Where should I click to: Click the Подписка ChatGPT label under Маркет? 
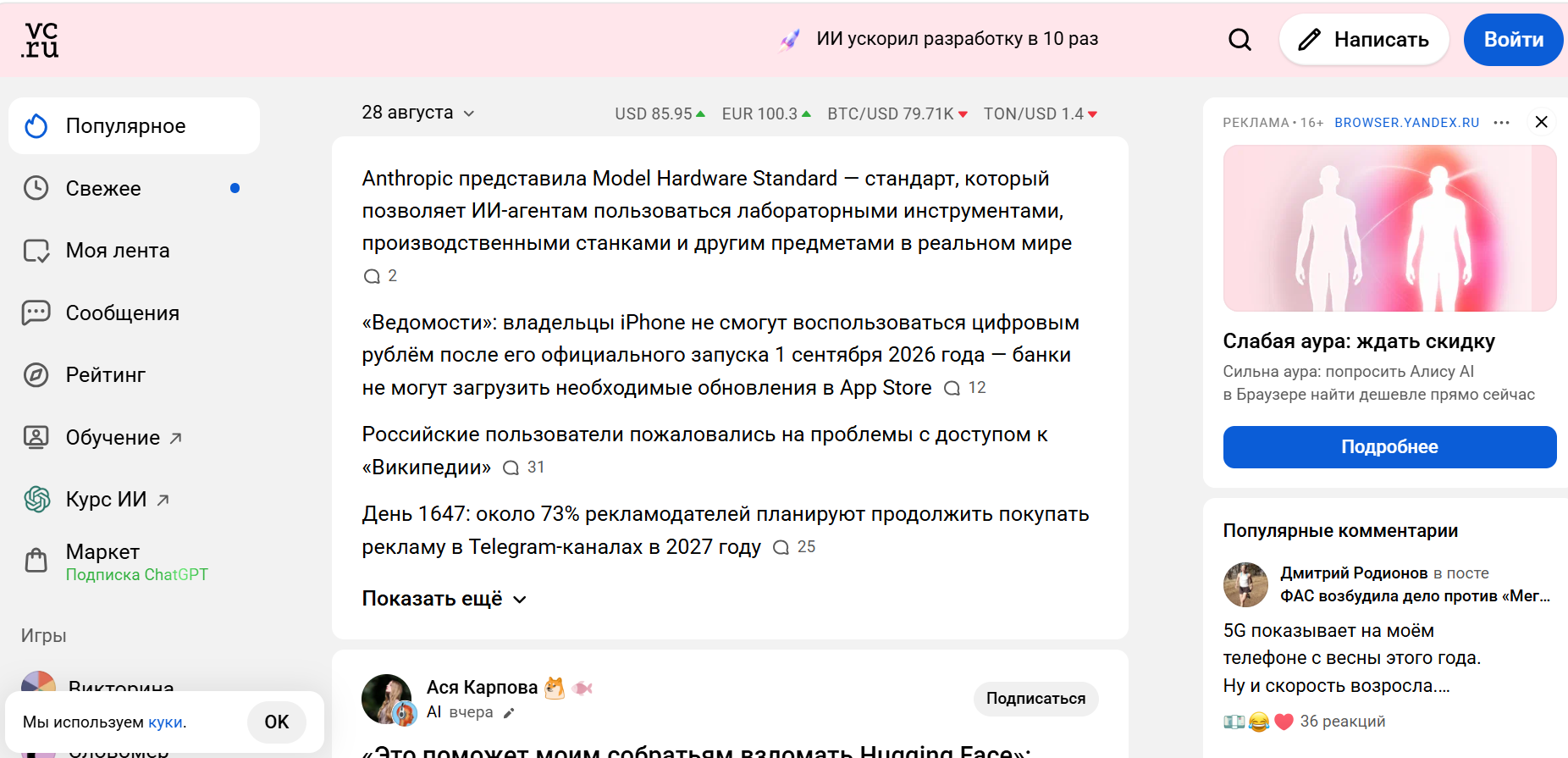[137, 575]
